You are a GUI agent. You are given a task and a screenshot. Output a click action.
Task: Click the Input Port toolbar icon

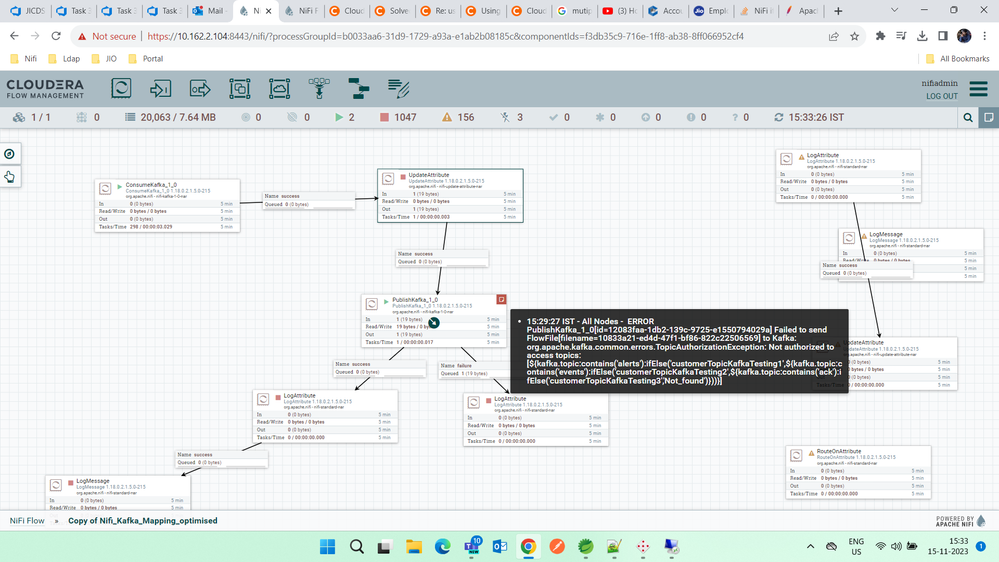coord(160,89)
